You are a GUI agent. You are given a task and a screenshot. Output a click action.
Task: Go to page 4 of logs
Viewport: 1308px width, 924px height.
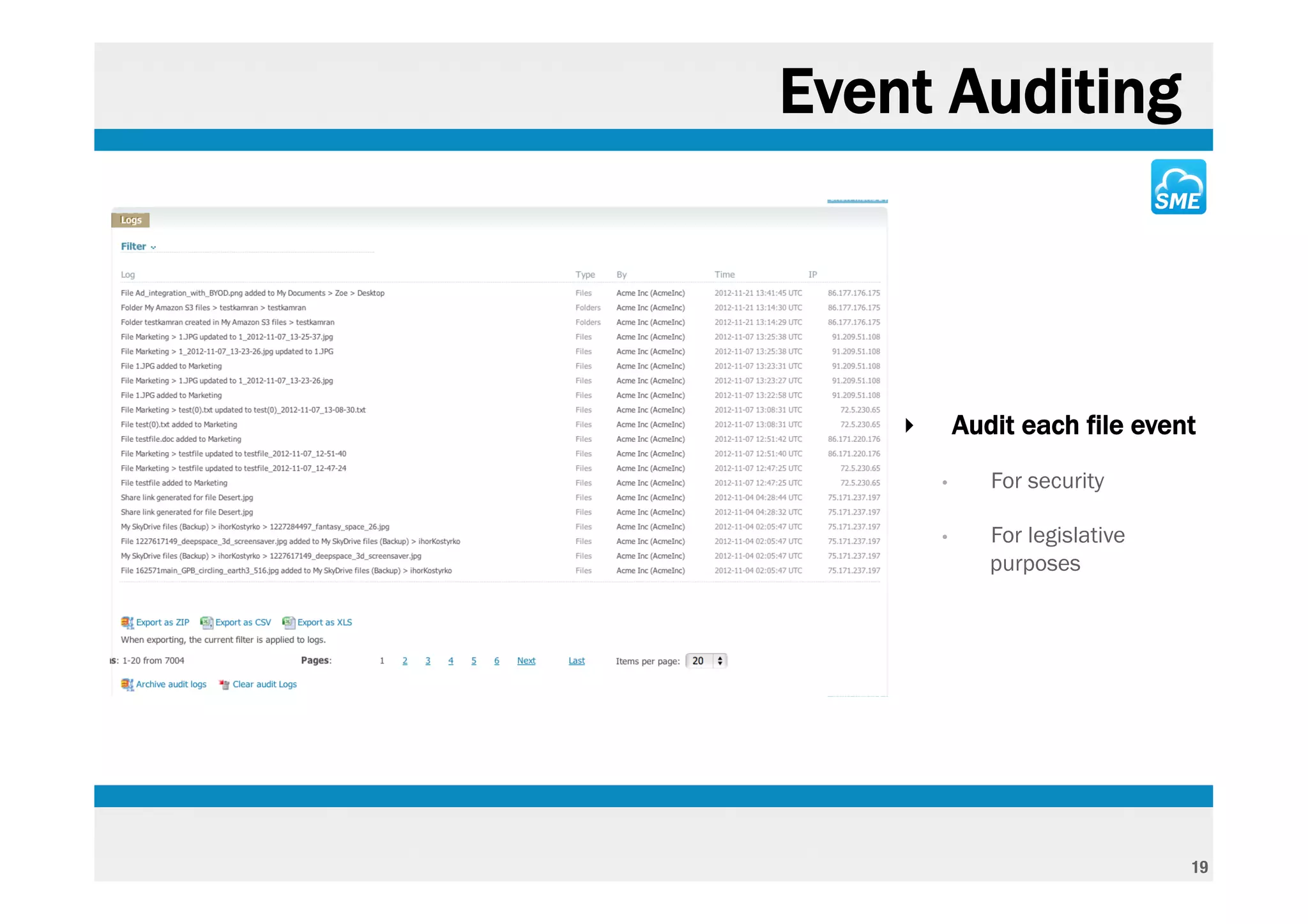(x=451, y=661)
